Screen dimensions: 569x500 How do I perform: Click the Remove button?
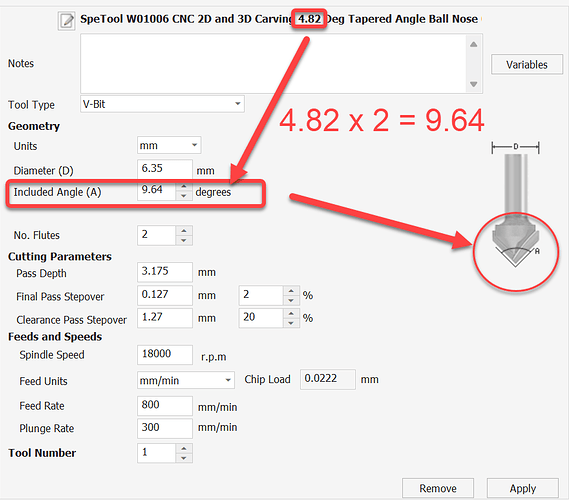pos(438,488)
